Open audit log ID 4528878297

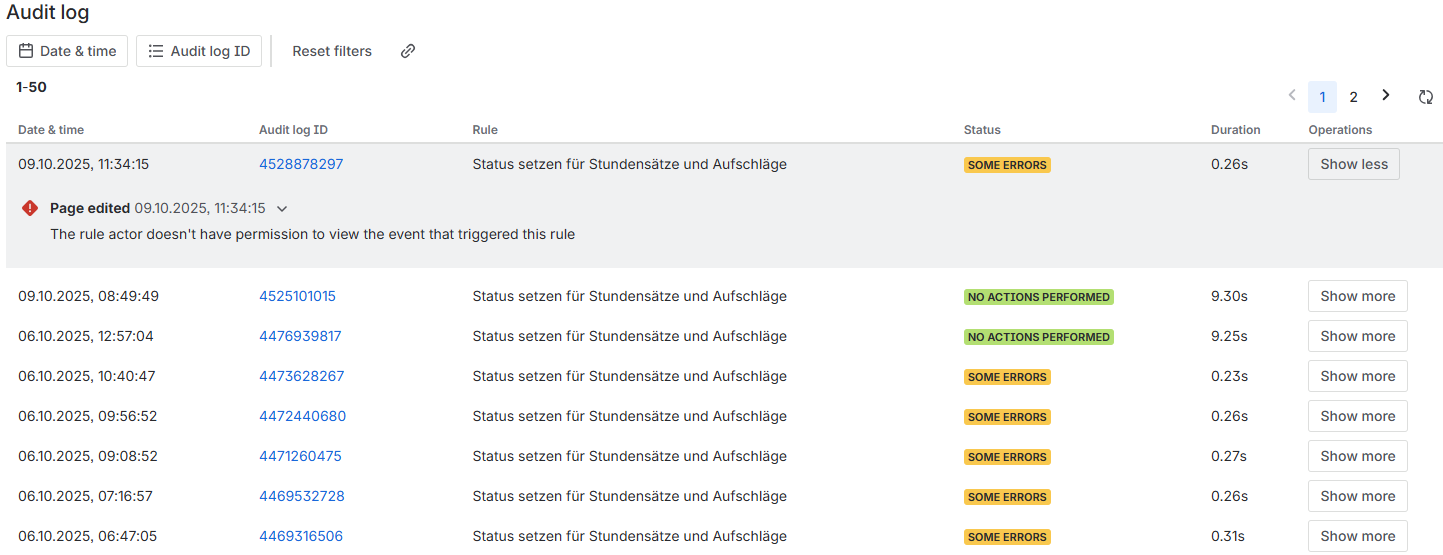point(301,164)
